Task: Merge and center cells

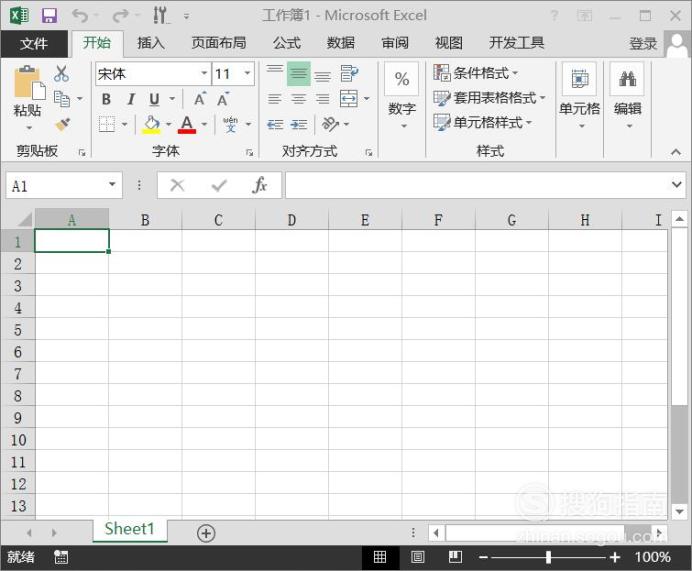Action: click(x=349, y=99)
